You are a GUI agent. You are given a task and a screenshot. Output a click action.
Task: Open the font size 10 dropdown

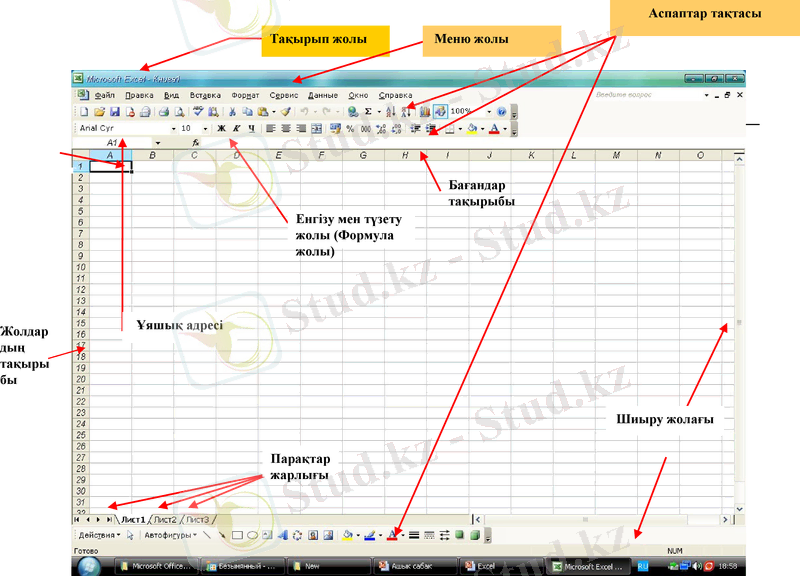point(205,129)
